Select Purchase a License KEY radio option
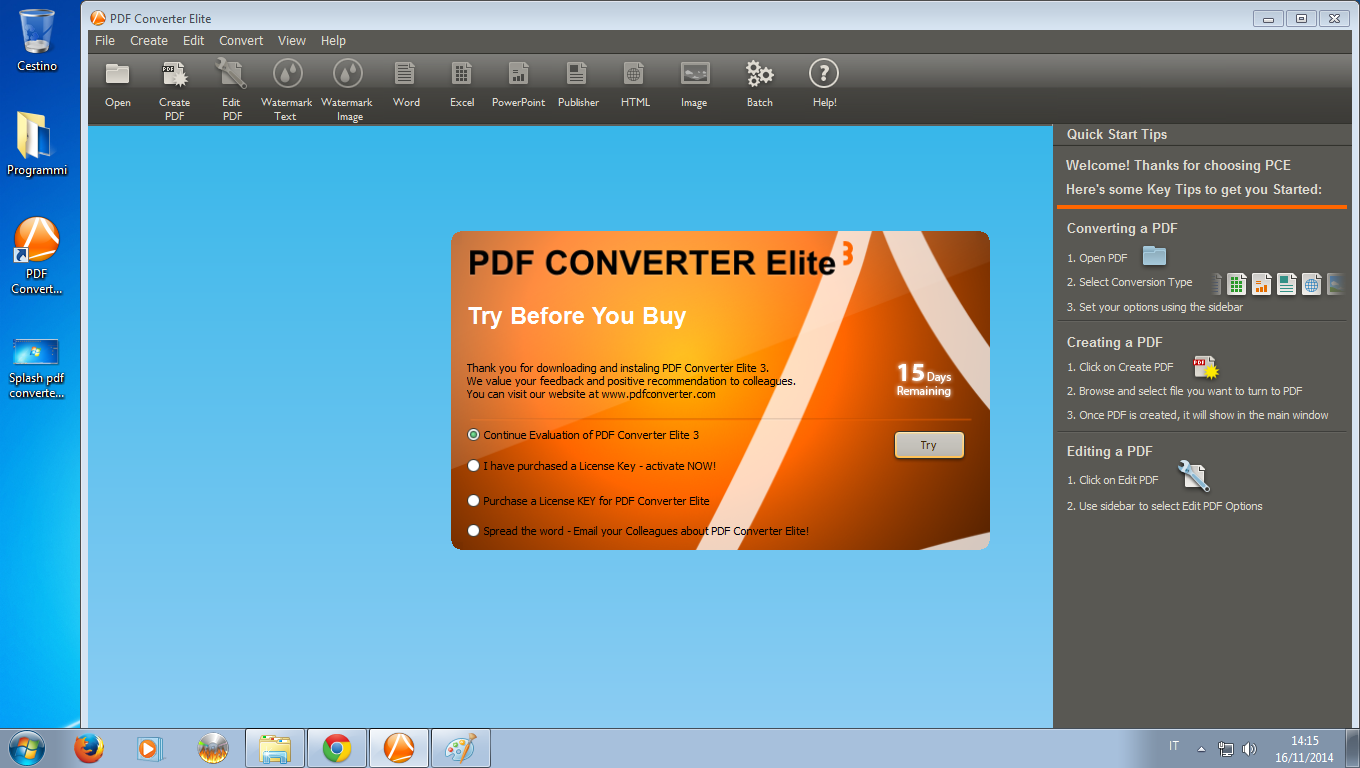Screen dimensions: 1360x768 click(474, 501)
